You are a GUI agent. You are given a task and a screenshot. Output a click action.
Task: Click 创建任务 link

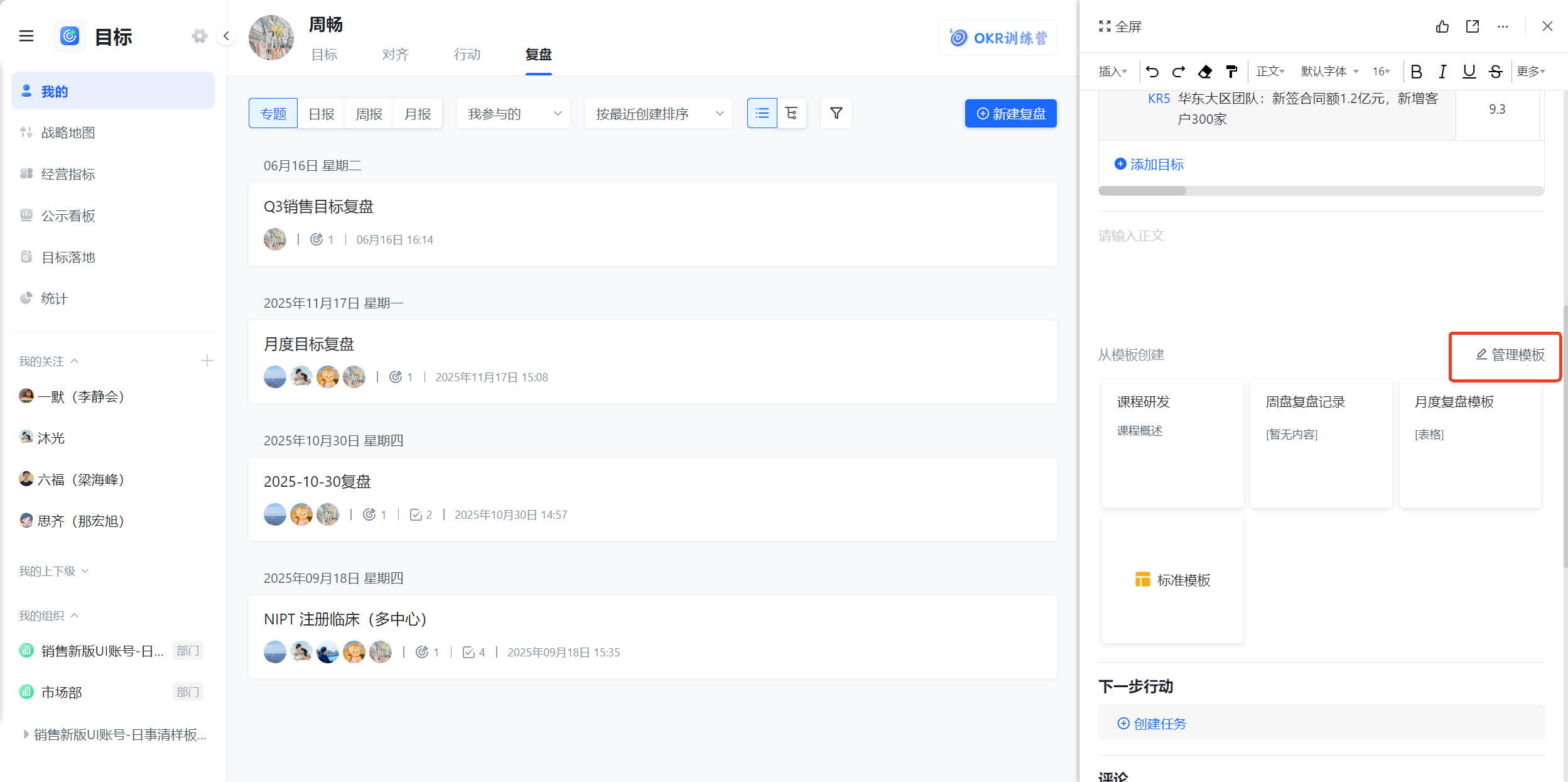pos(1152,724)
